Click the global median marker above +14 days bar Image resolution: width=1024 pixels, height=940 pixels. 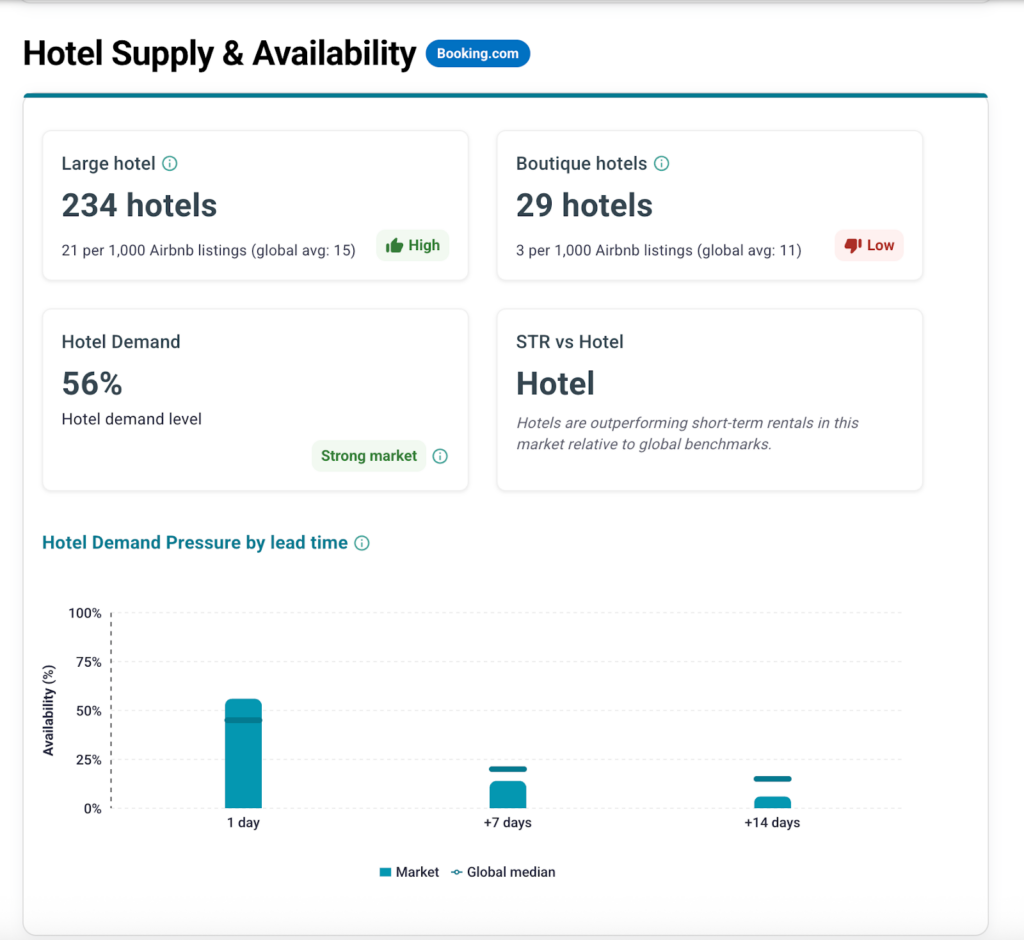pyautogui.click(x=772, y=779)
